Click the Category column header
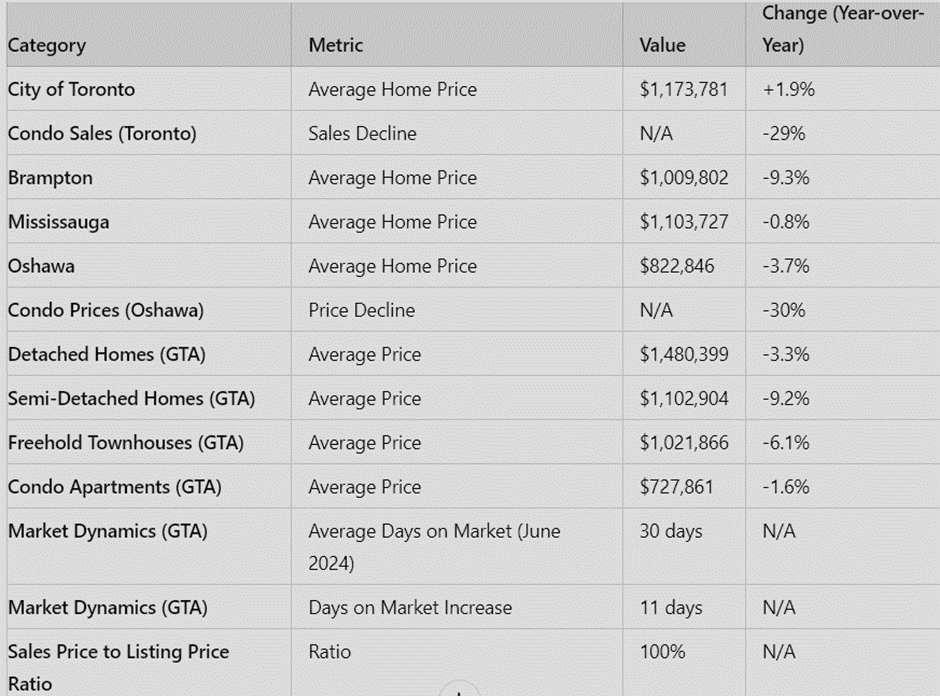Image resolution: width=940 pixels, height=696 pixels. 47,45
